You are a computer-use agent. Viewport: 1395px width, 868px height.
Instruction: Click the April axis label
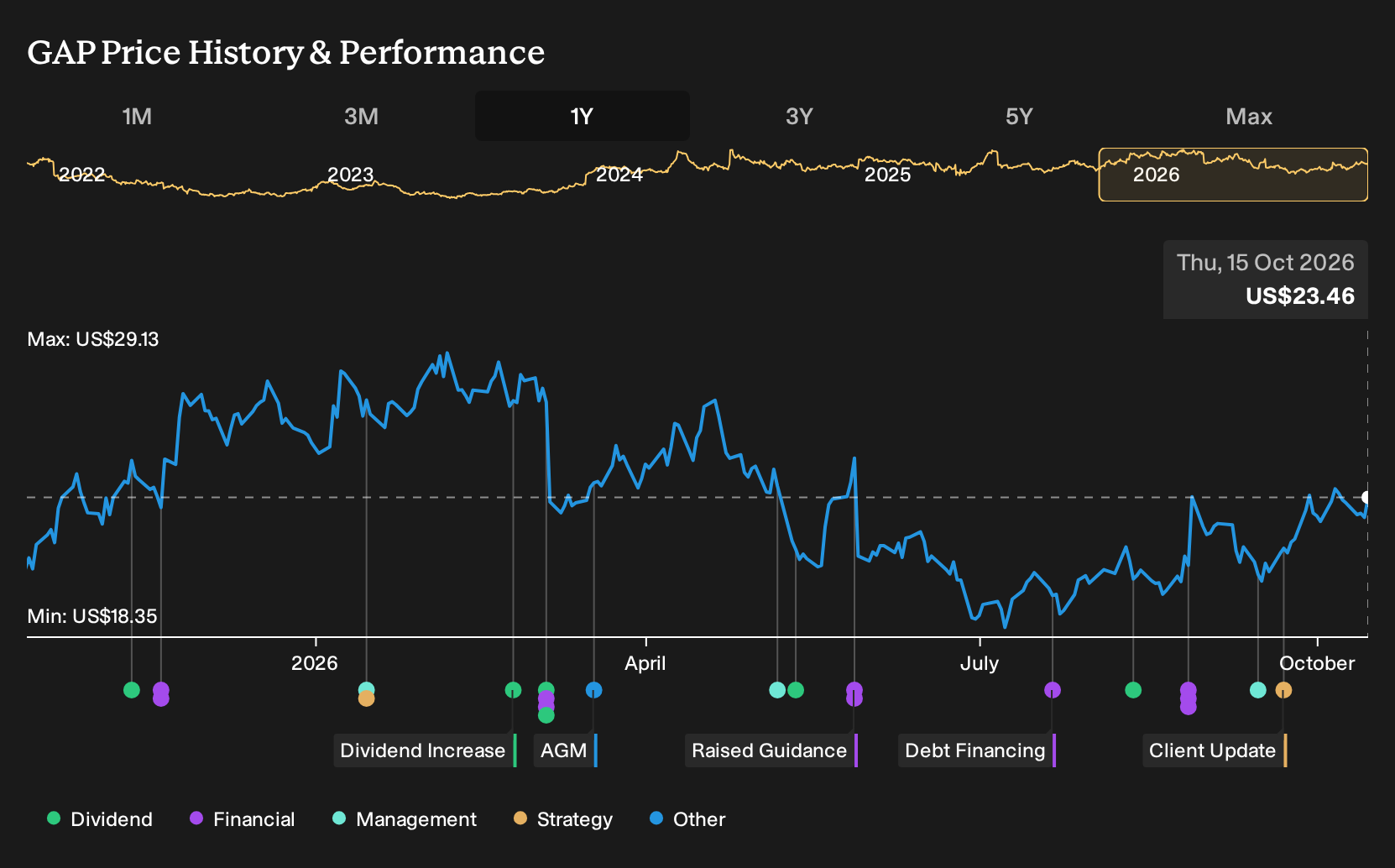[645, 663]
